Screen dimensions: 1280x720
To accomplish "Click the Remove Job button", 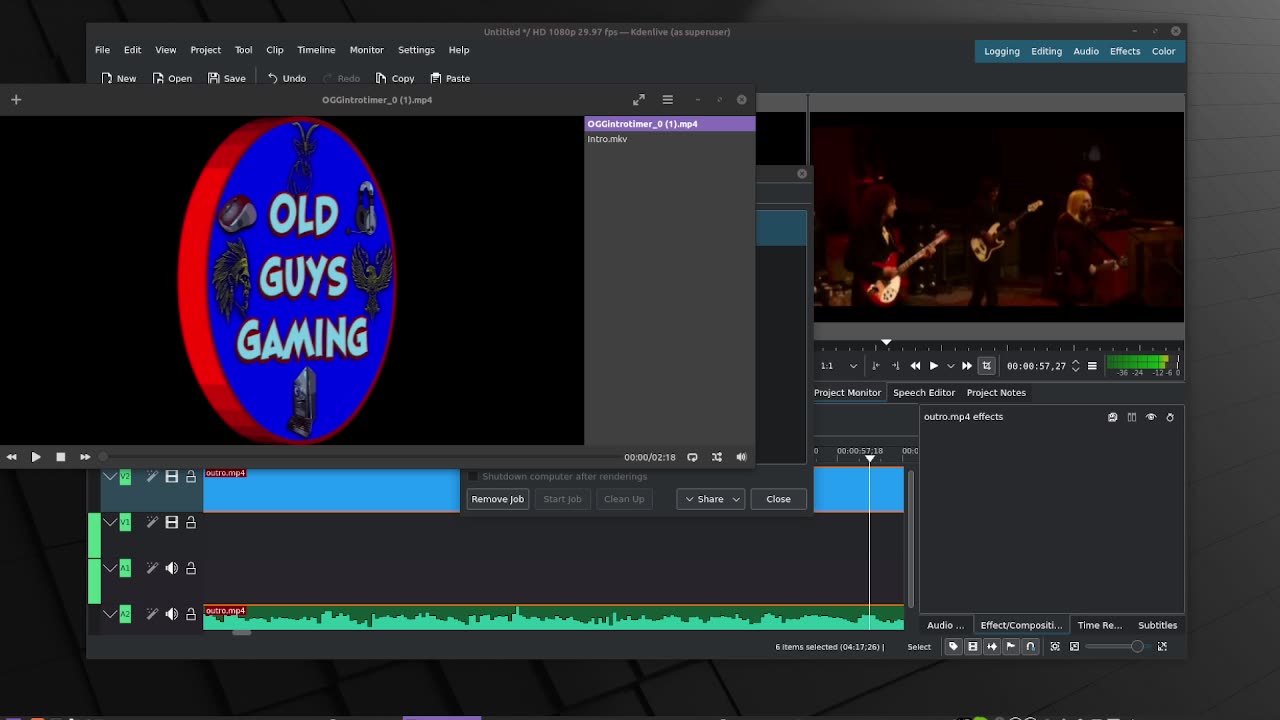I will pos(497,499).
